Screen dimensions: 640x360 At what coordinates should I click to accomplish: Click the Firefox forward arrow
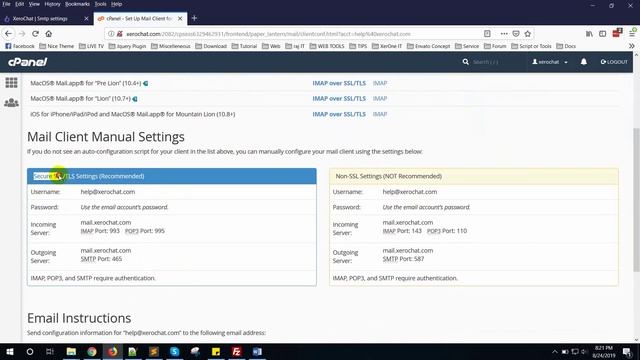[x=22, y=33]
